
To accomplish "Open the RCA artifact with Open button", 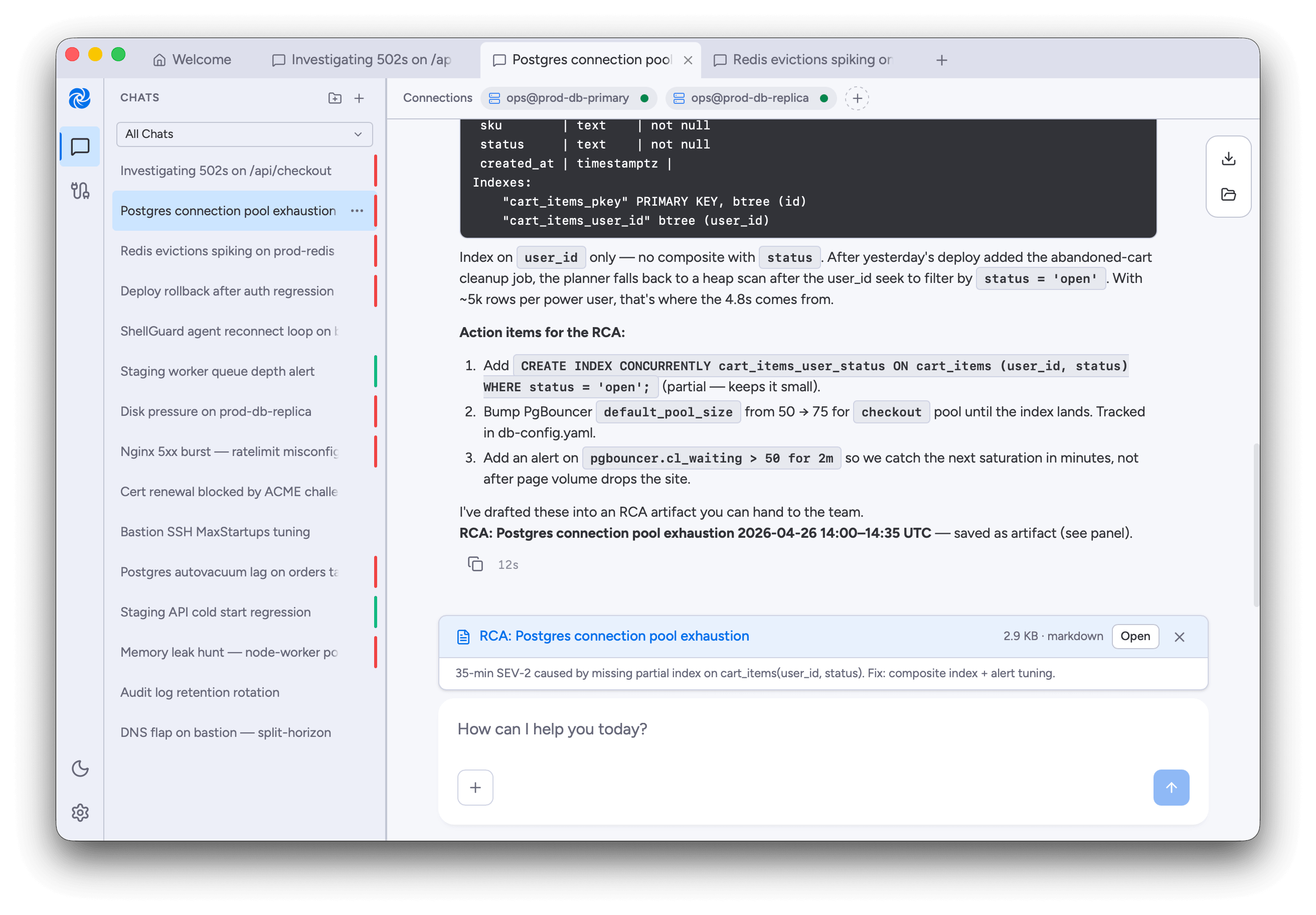I will click(x=1135, y=637).
